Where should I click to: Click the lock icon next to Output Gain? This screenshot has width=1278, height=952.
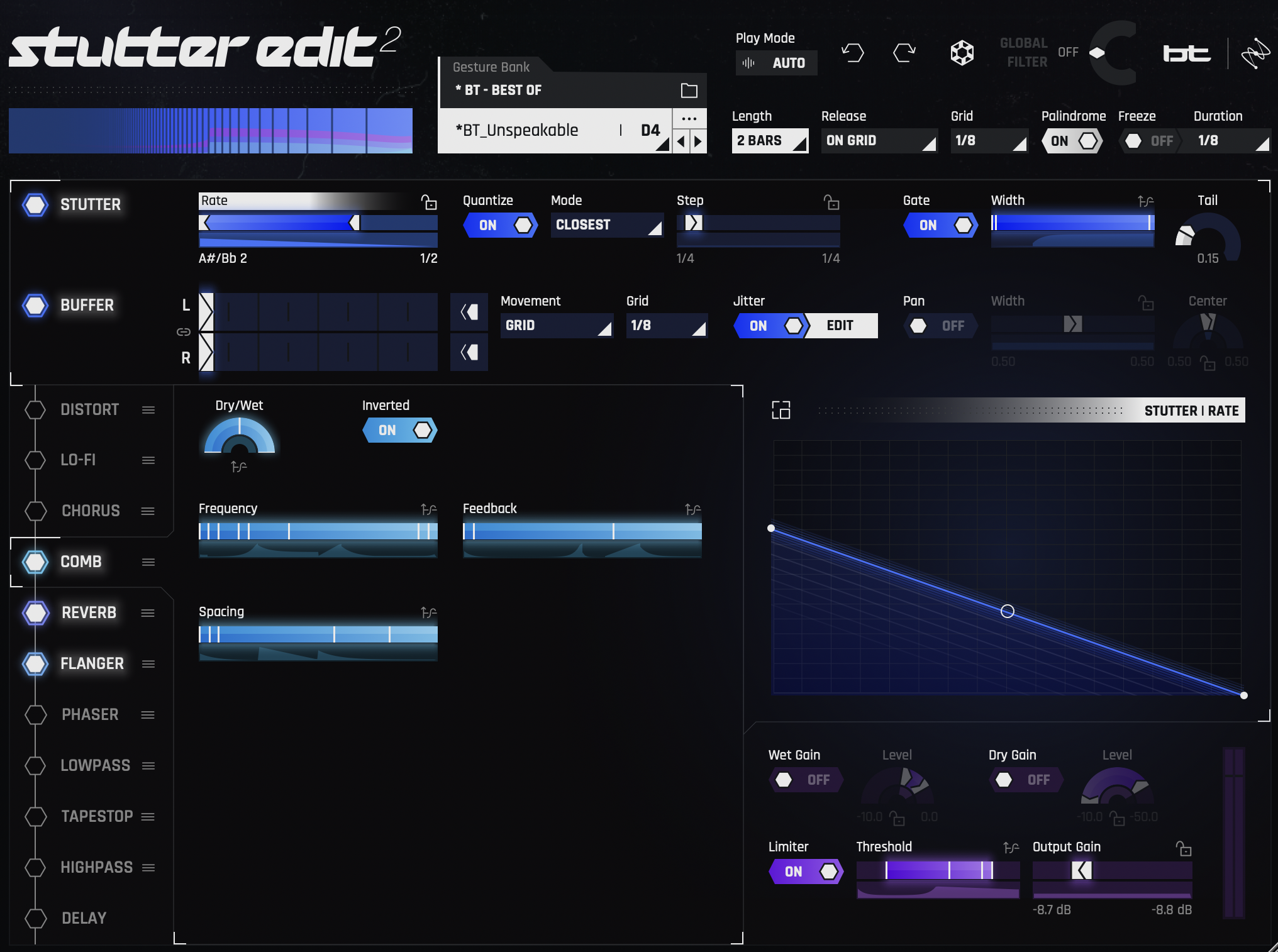point(1184,848)
